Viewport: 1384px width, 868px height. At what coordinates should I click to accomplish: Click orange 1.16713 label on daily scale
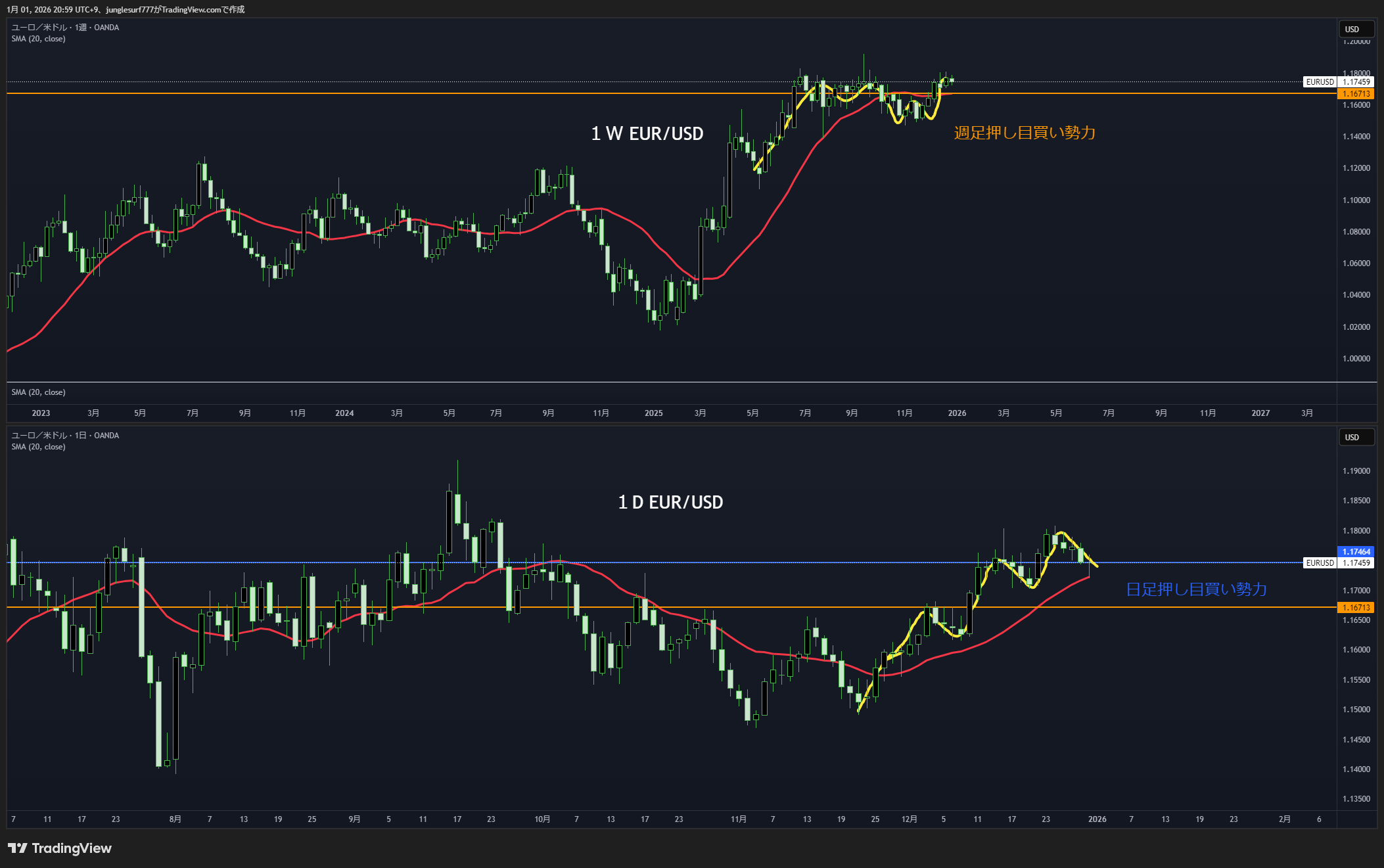coord(1356,608)
